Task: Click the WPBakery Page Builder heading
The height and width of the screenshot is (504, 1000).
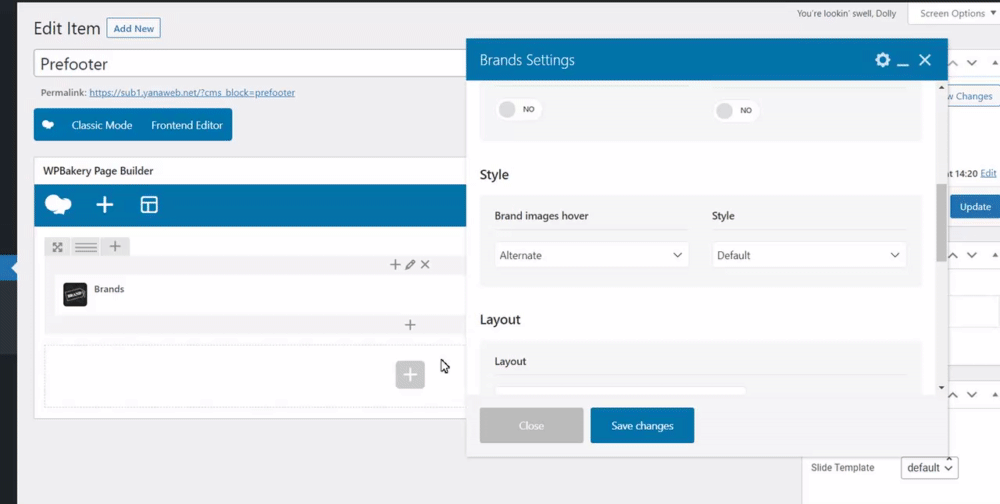Action: tap(98, 171)
